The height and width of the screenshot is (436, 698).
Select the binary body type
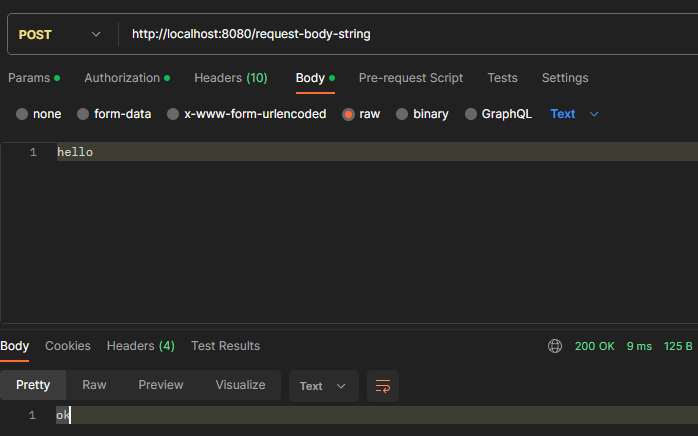click(x=422, y=114)
